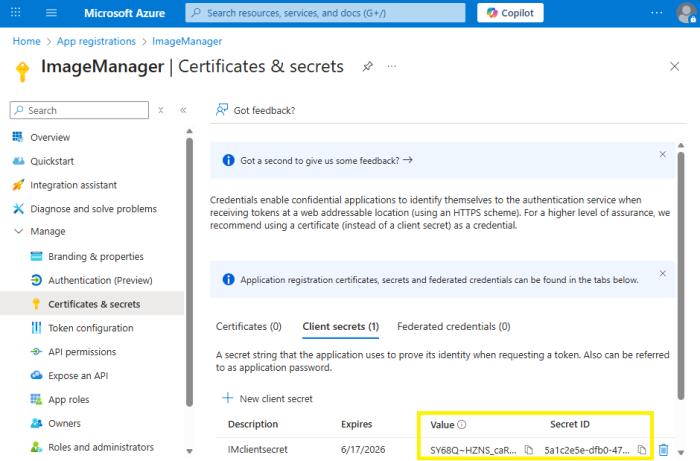Click the Copilot button
This screenshot has width=700, height=461.
pyautogui.click(x=510, y=13)
